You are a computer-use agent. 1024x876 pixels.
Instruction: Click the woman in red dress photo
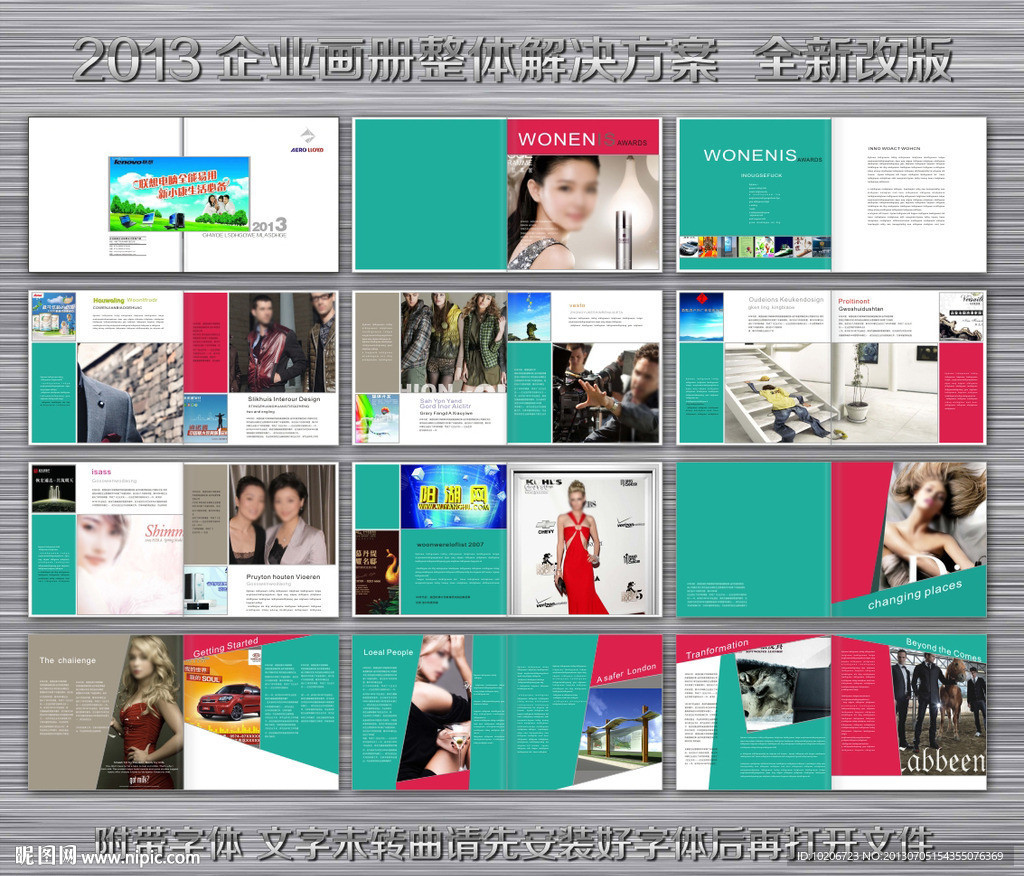point(583,540)
